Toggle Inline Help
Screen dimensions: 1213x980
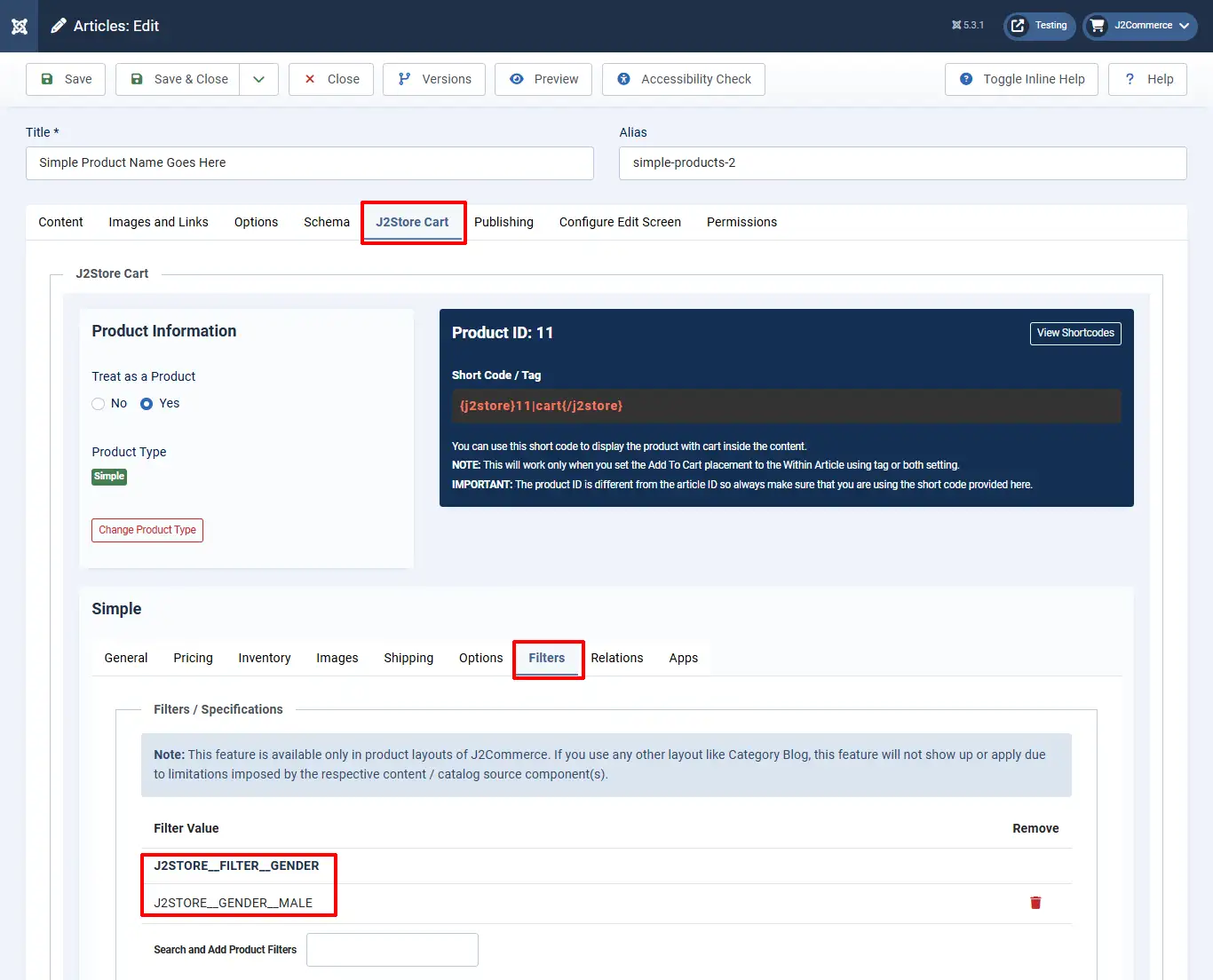coord(1021,79)
